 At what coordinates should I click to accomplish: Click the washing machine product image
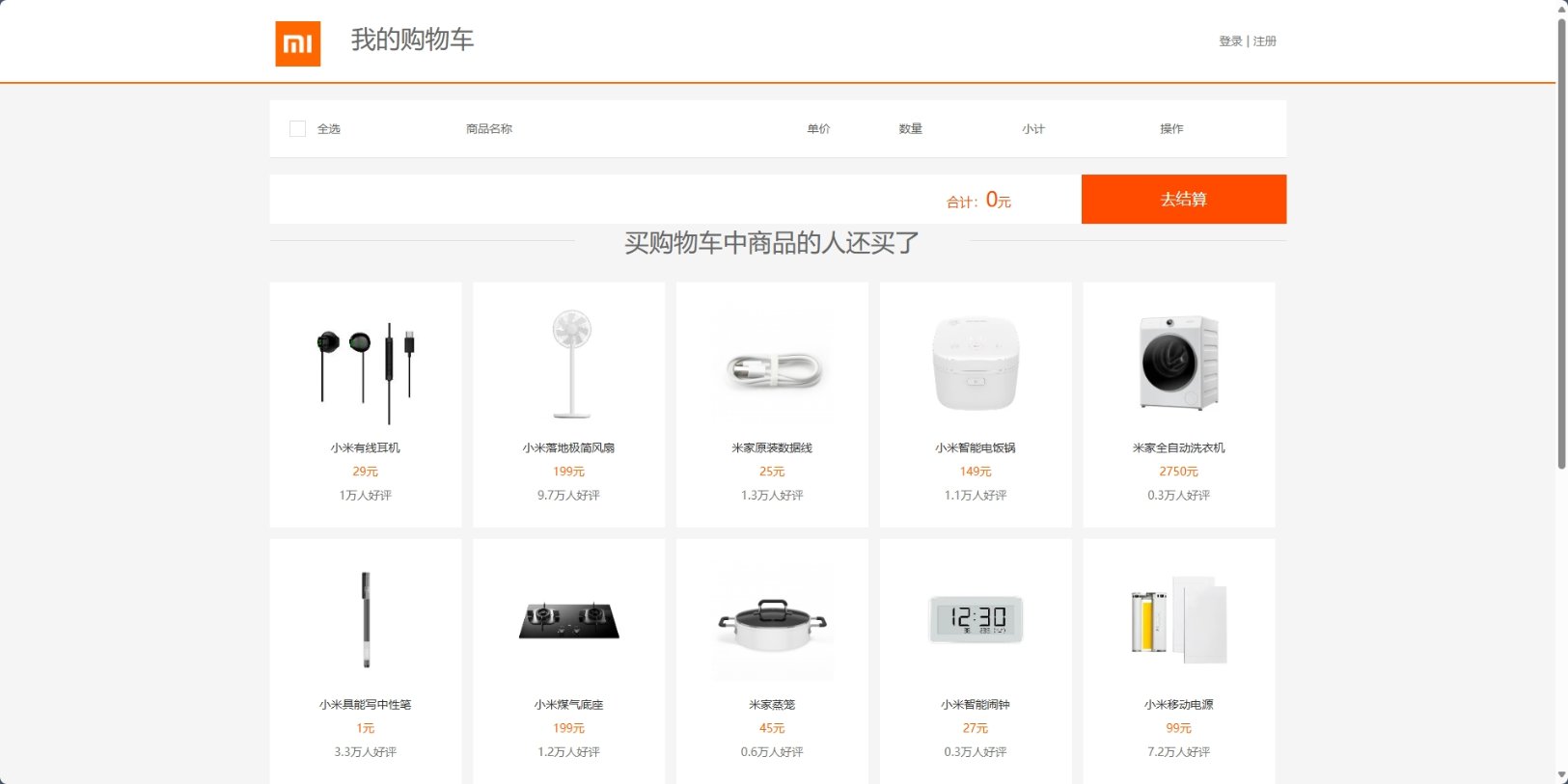coord(1178,364)
